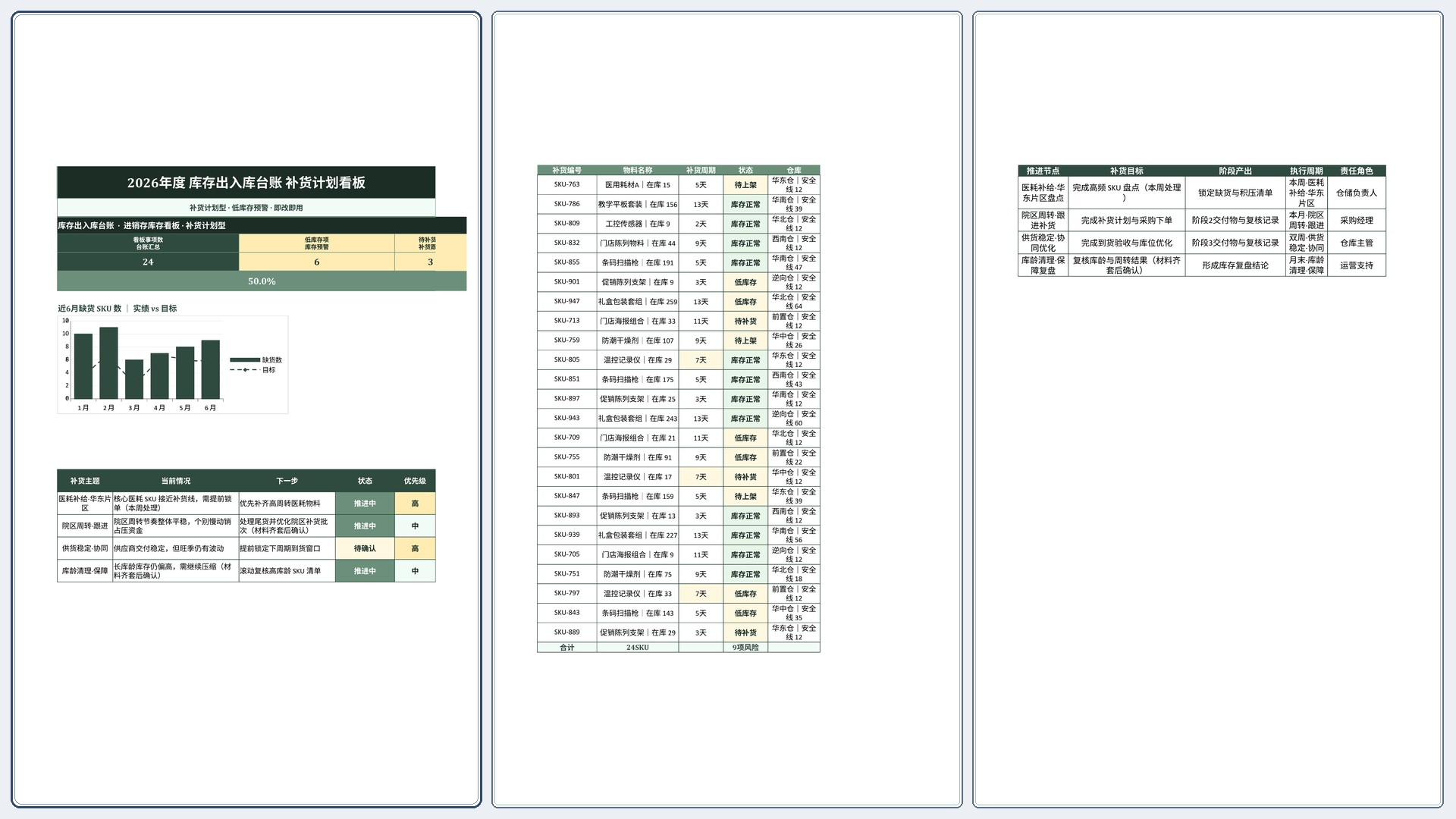Click the 合计 total row label

click(x=566, y=648)
